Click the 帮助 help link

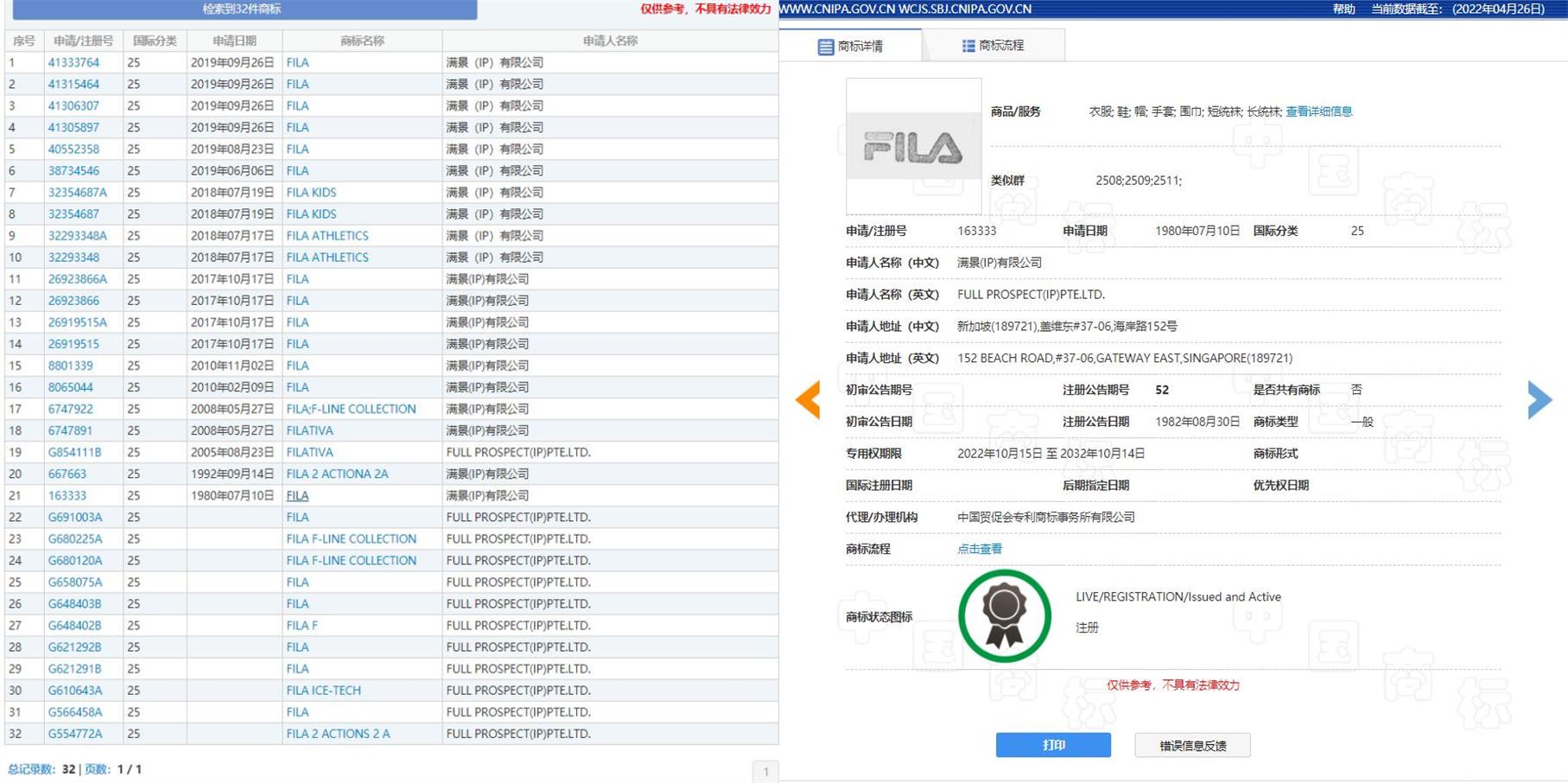1344,10
